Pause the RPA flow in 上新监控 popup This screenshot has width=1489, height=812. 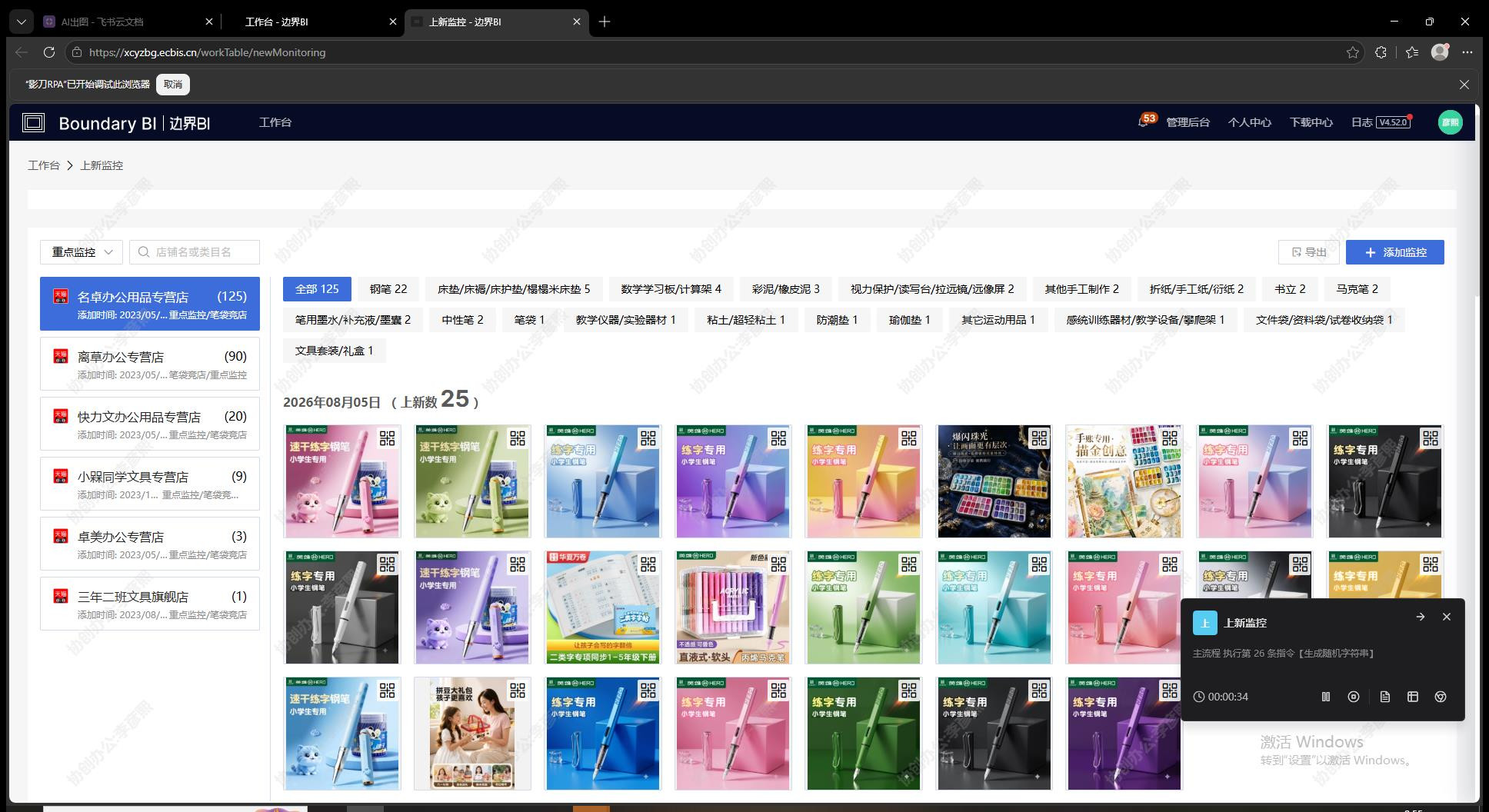(x=1326, y=697)
